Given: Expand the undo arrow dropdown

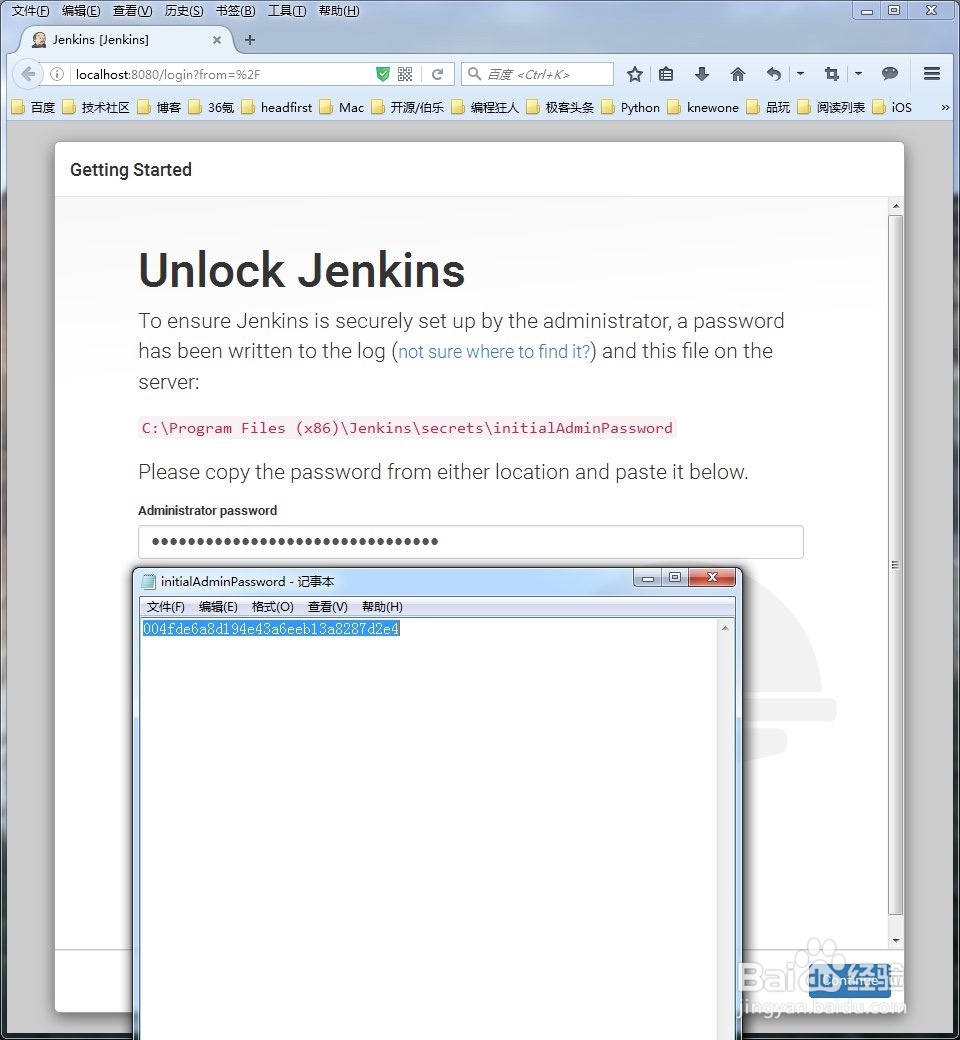Looking at the screenshot, I should tap(800, 74).
